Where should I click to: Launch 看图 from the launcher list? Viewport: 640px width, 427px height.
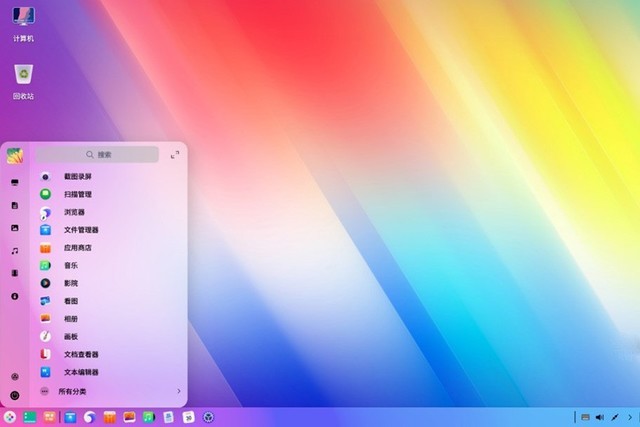click(109, 301)
